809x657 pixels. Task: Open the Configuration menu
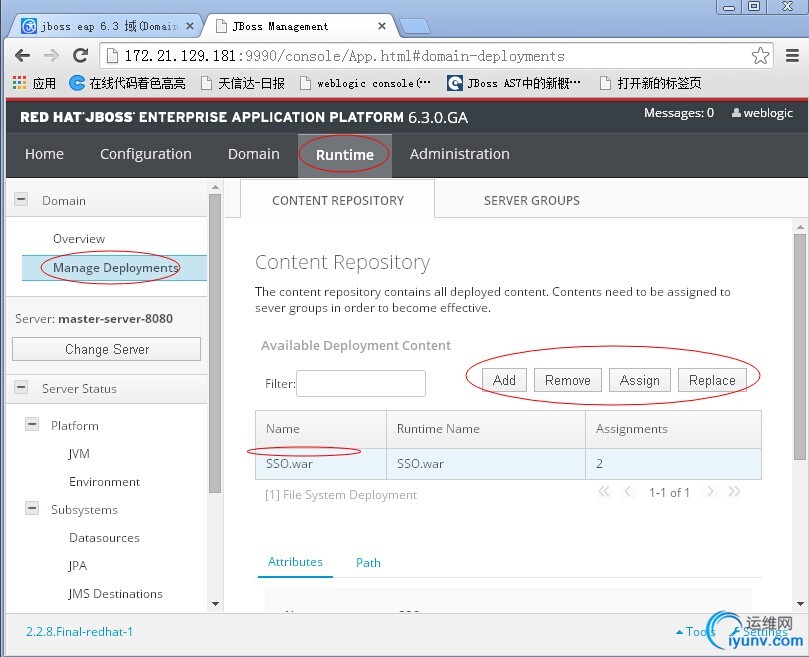(145, 154)
